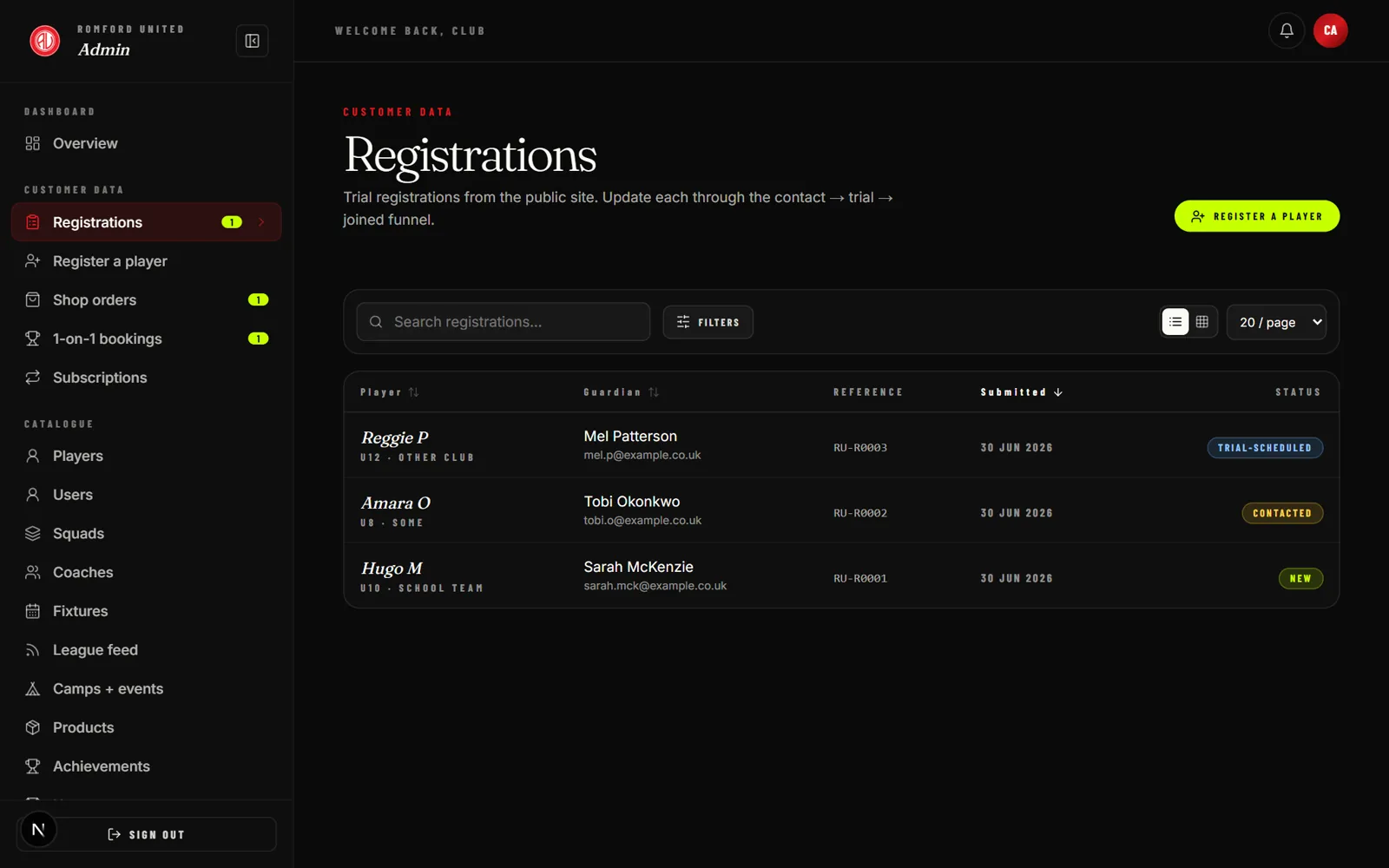
Task: Open the notifications bell
Action: point(1287,30)
